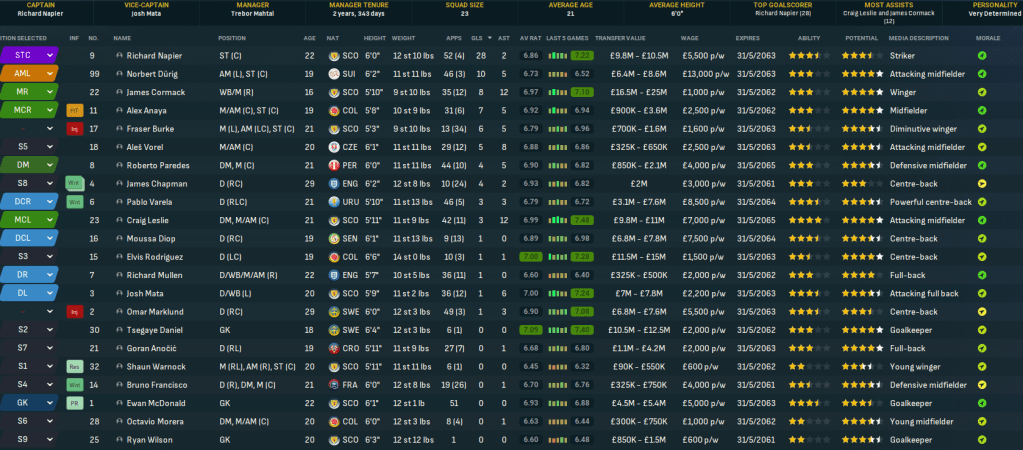Click Roberto Paredes' Peru flag icon
Viewport: 1023px width, 450px height.
333,165
